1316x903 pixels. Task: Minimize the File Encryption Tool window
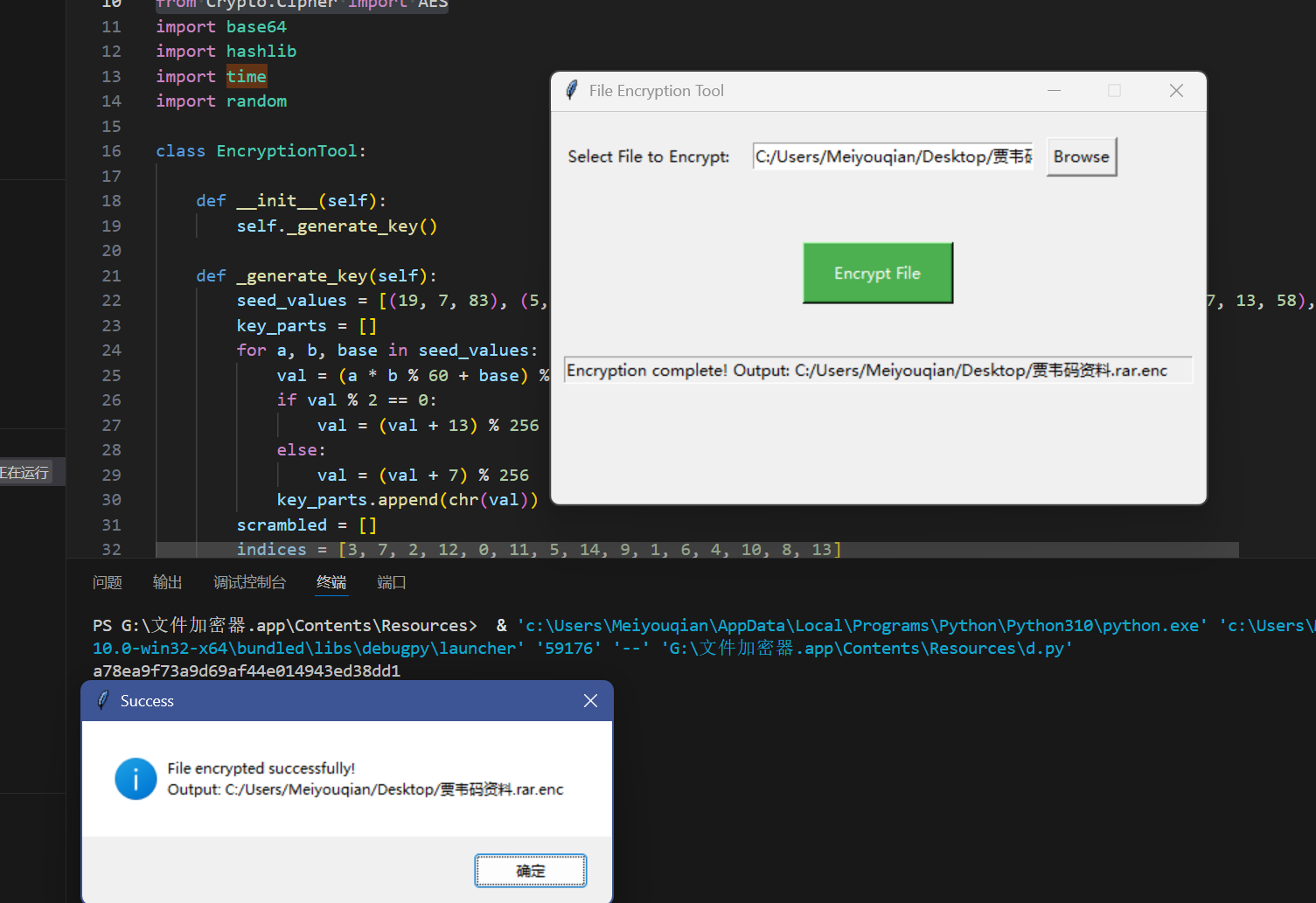pyautogui.click(x=1054, y=91)
